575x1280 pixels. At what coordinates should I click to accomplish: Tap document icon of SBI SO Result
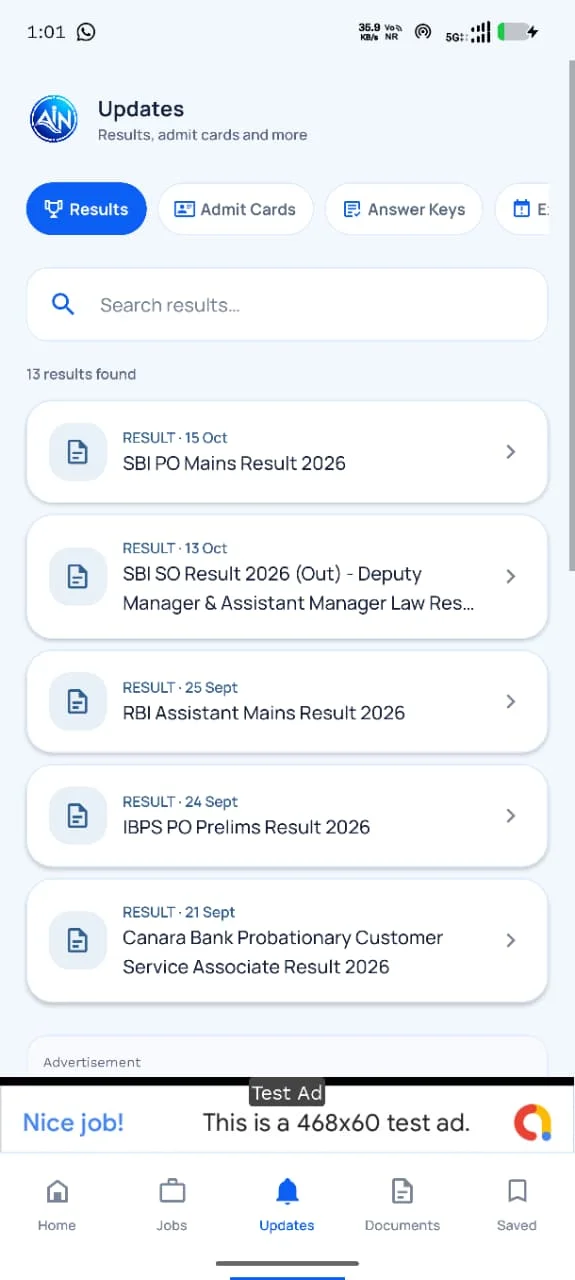click(x=78, y=577)
